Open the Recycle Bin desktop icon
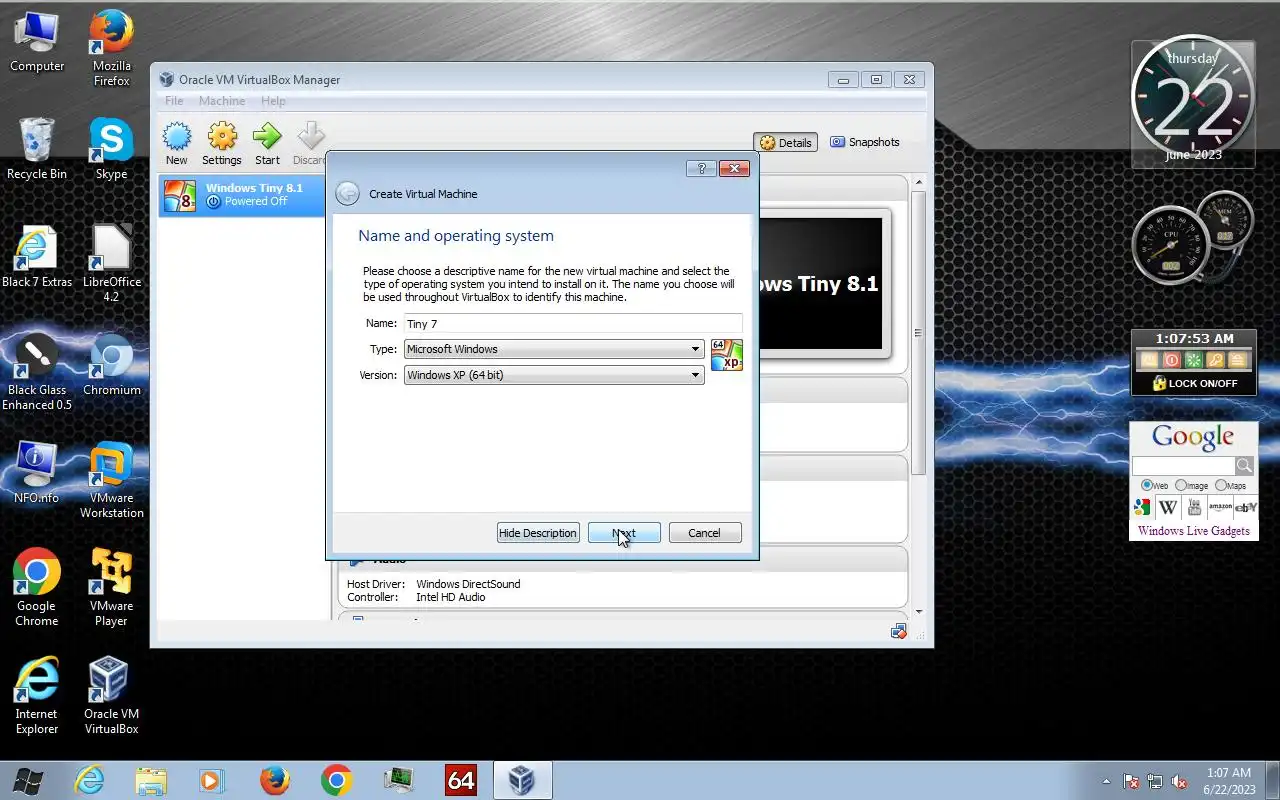The width and height of the screenshot is (1280, 800). pyautogui.click(x=37, y=150)
